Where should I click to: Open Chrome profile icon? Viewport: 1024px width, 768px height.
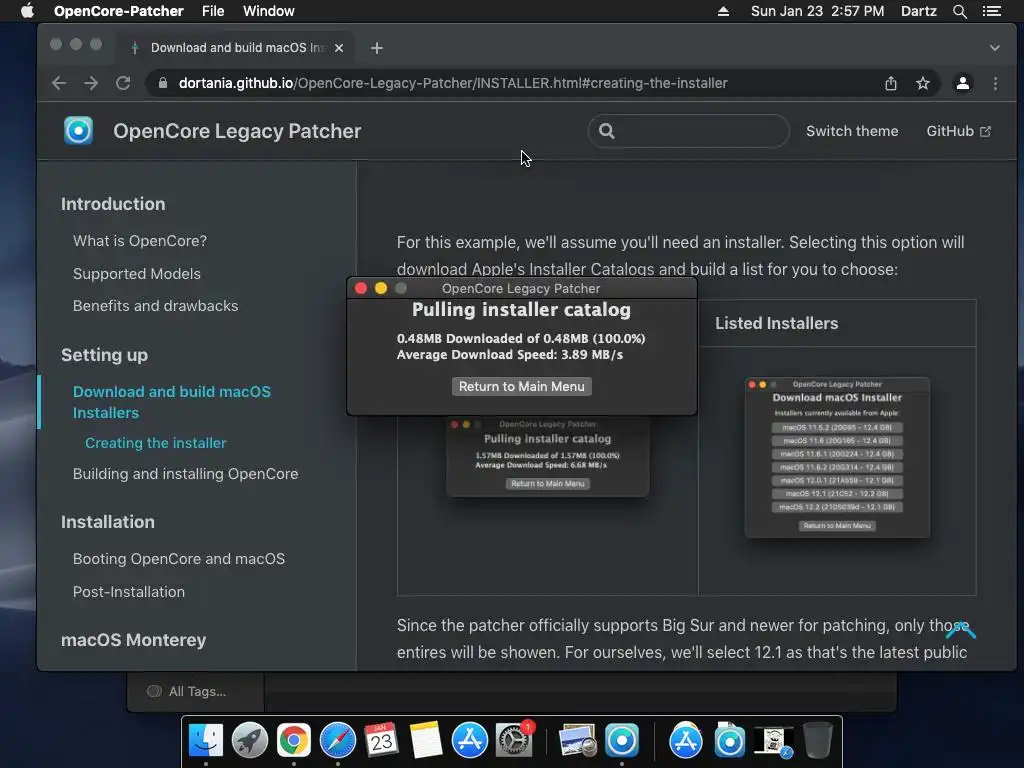(962, 83)
